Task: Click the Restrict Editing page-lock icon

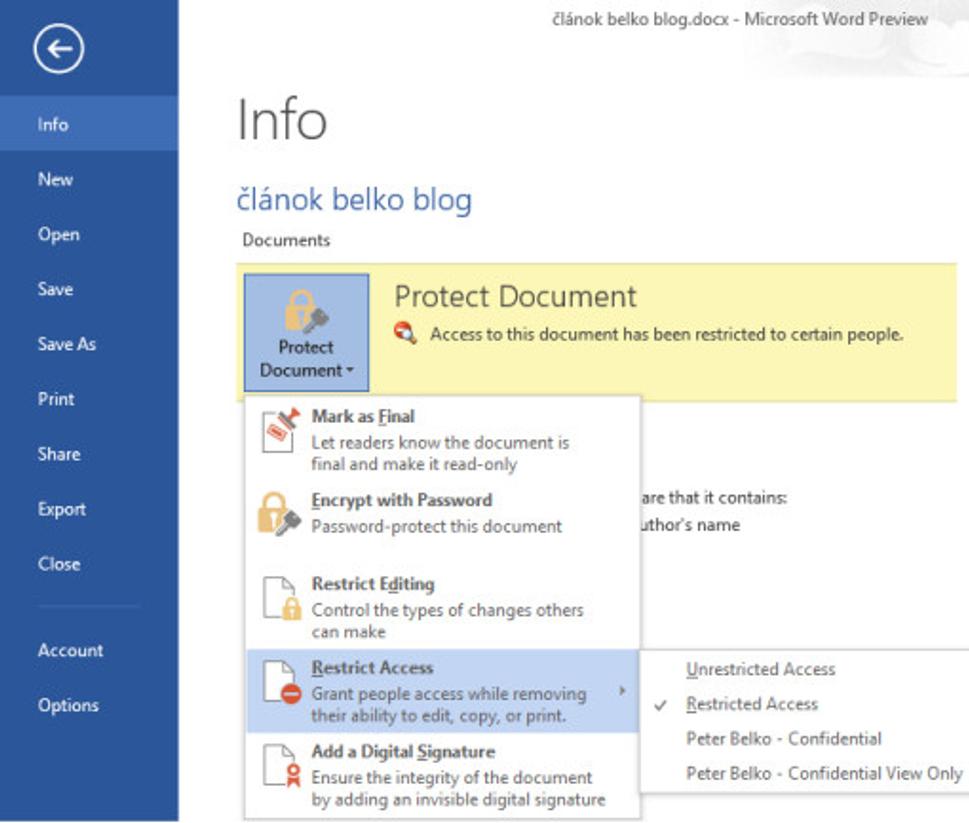Action: (x=282, y=598)
